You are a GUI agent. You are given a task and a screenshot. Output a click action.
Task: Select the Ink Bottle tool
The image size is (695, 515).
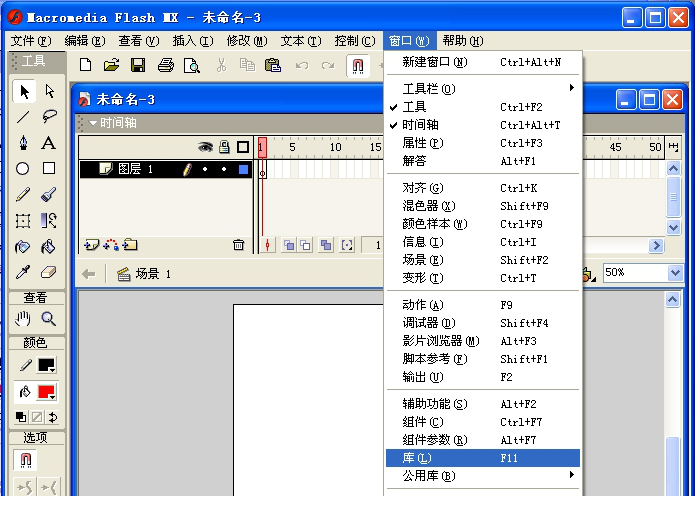pos(23,246)
